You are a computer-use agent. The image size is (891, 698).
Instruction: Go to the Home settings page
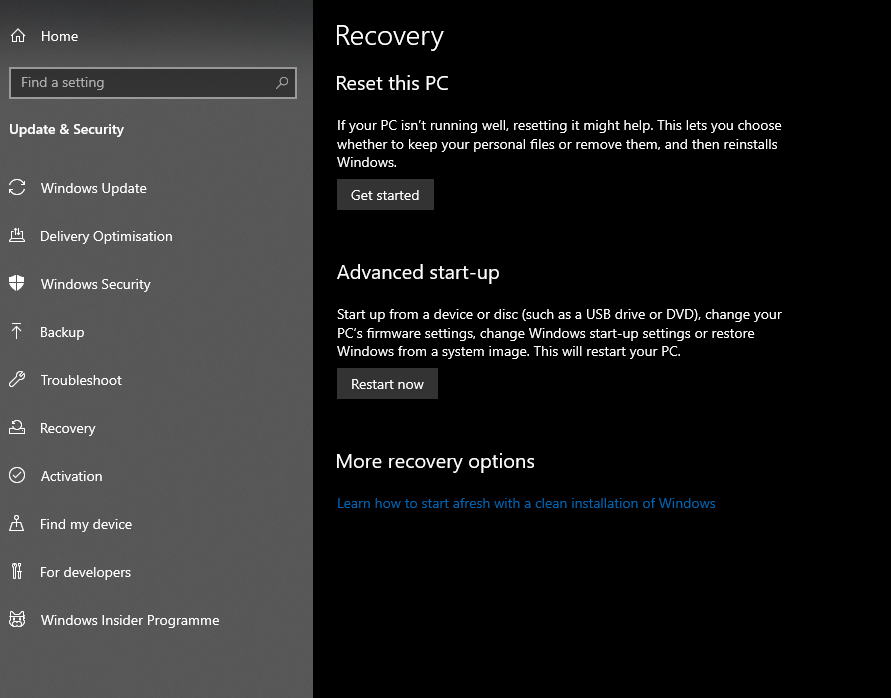click(x=59, y=36)
